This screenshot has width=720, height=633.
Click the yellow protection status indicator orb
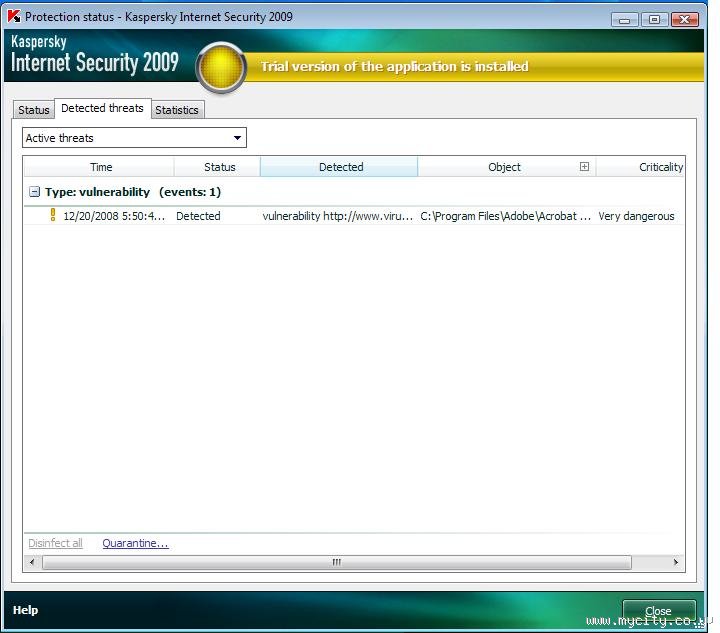221,67
